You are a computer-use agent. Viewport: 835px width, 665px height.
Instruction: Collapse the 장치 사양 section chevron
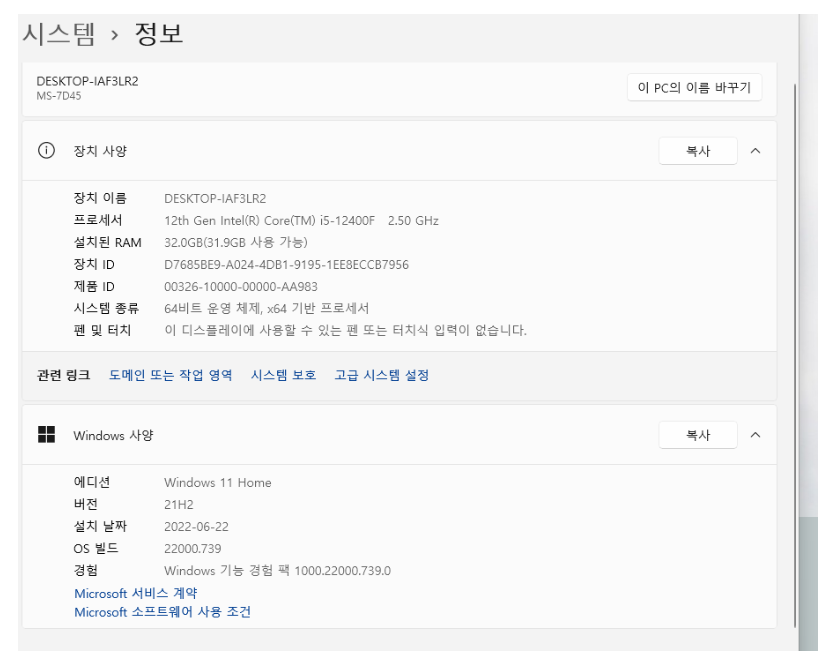pos(755,151)
